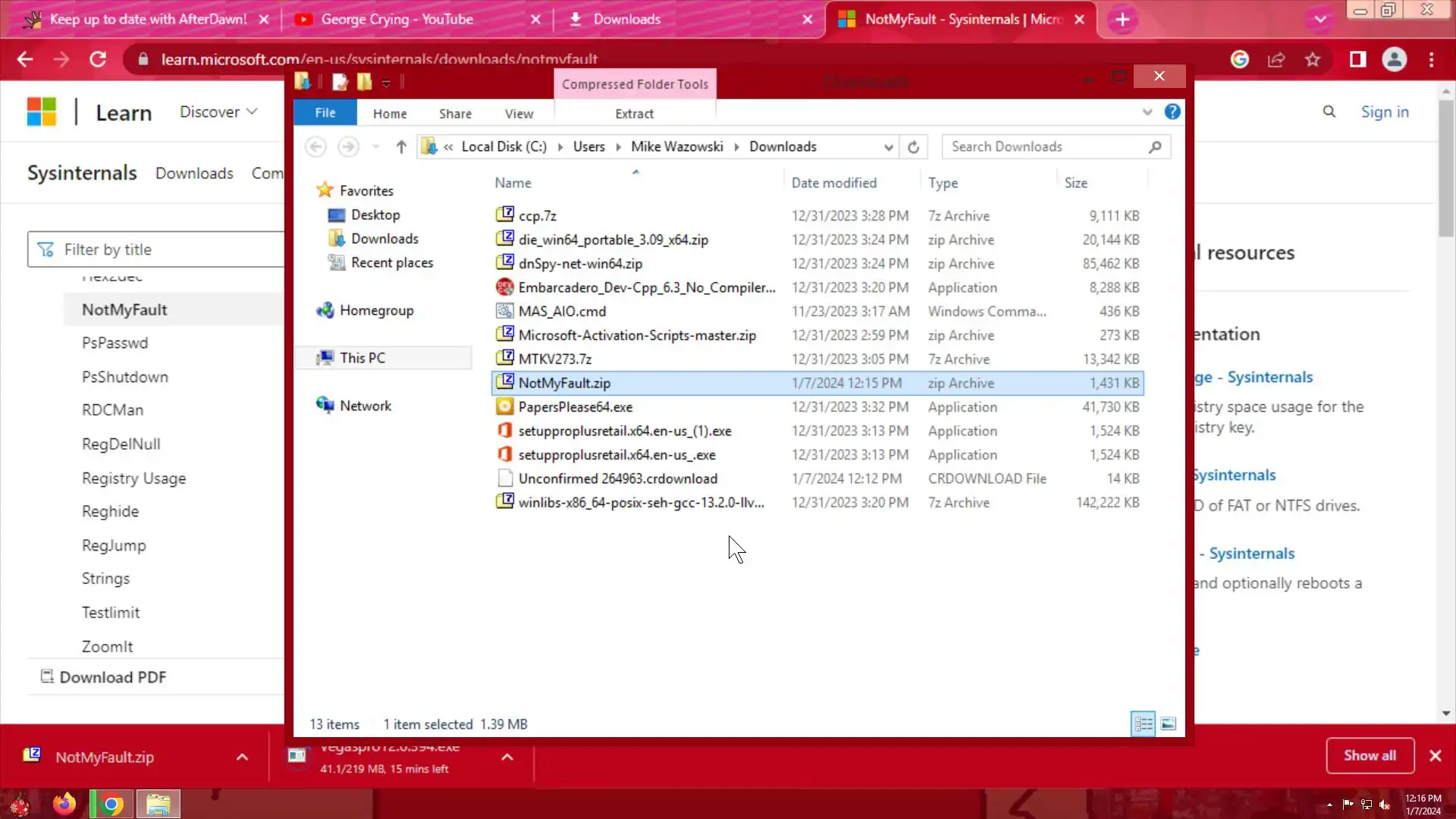Select This PC in navigation pane
The width and height of the screenshot is (1456, 819).
point(362,358)
